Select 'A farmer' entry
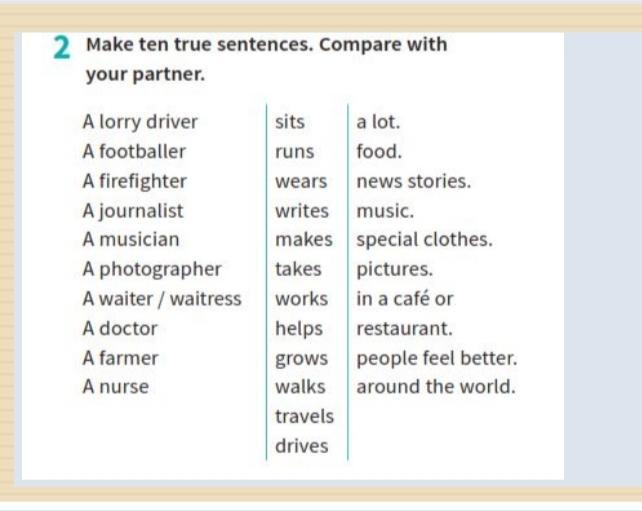 coord(120,358)
